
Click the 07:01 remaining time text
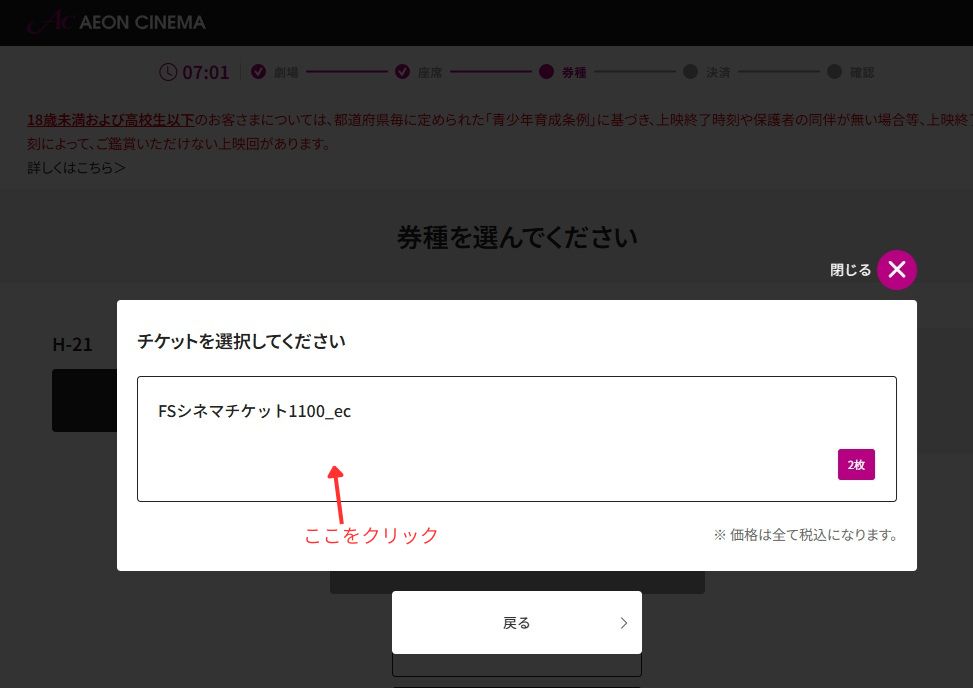click(x=206, y=72)
